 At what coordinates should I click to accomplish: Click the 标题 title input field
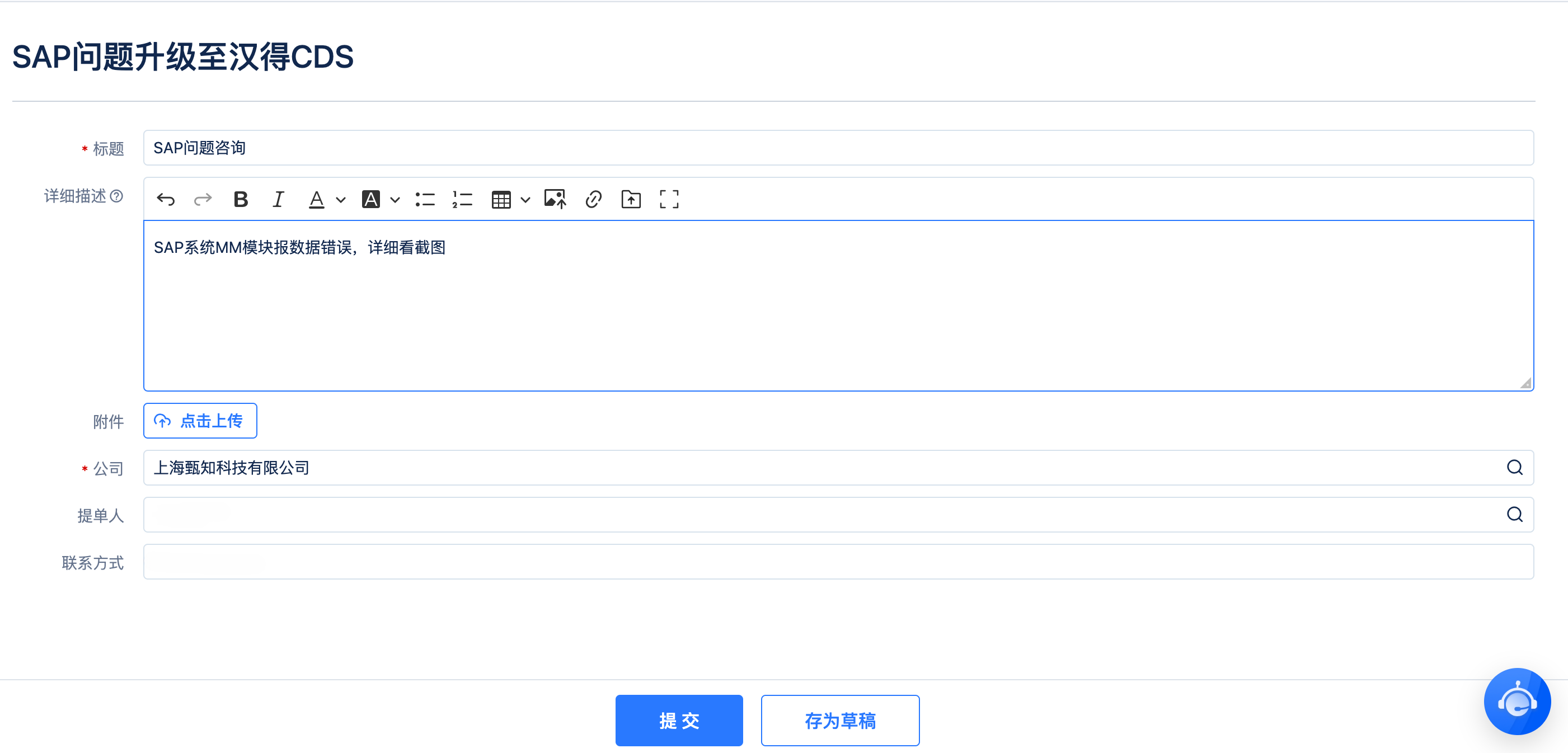click(838, 148)
